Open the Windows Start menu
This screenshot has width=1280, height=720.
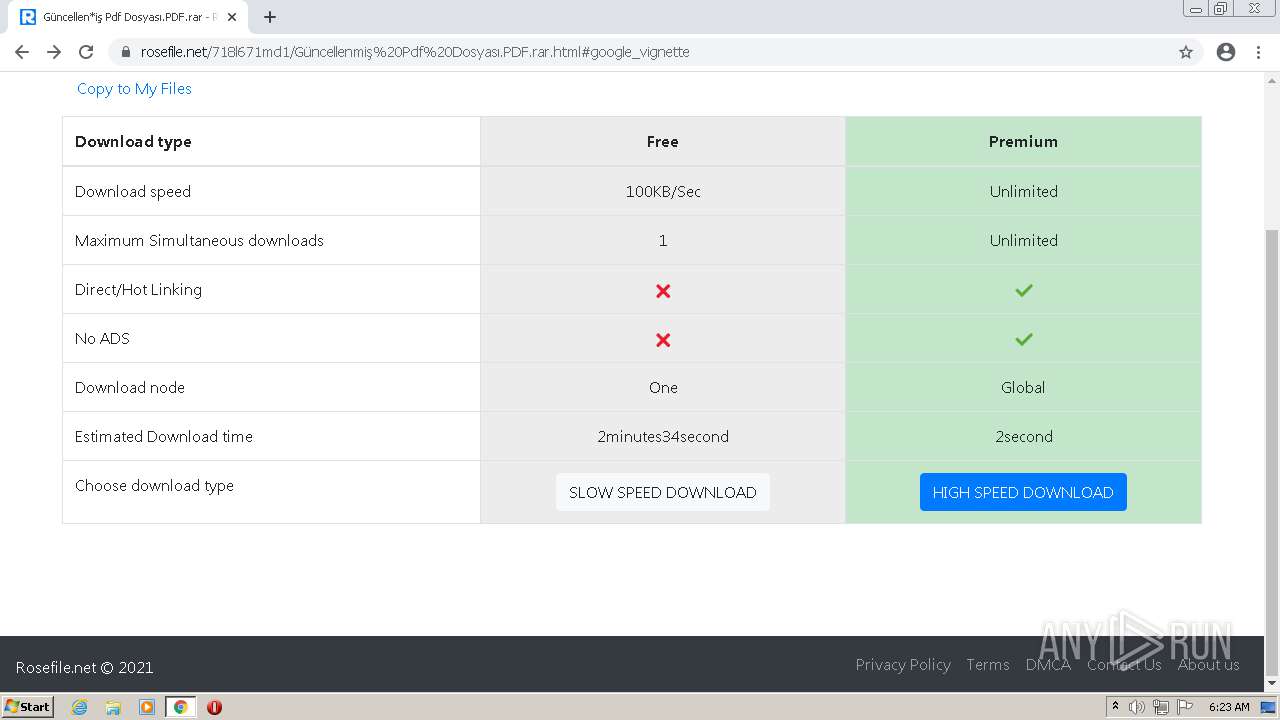[x=28, y=706]
